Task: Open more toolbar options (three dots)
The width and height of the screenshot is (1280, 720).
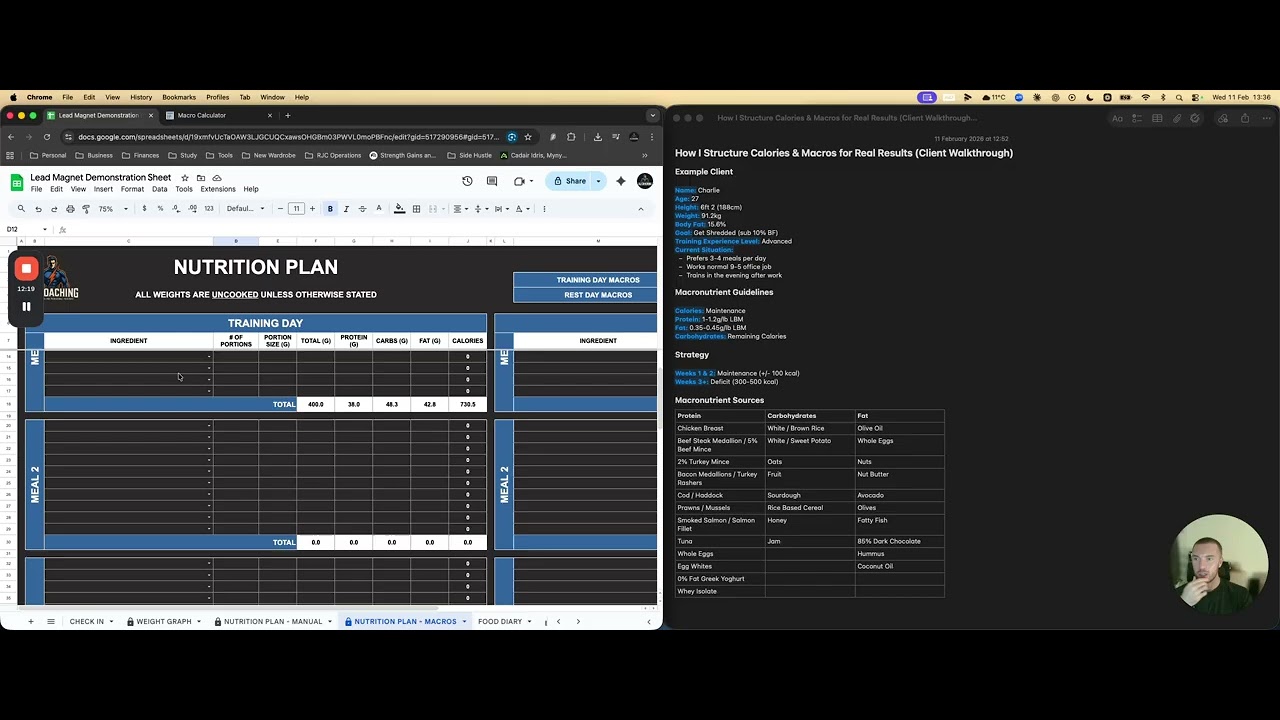Action: pos(544,209)
